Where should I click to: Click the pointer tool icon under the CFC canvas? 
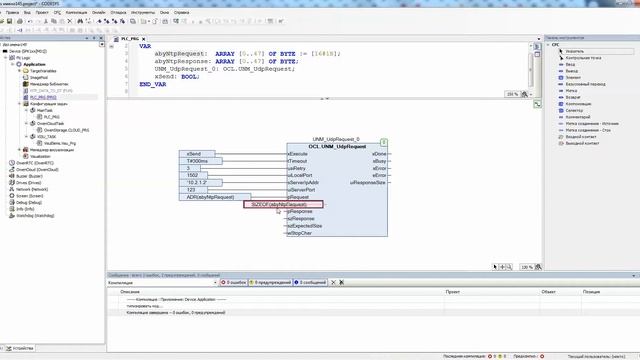coord(495,267)
